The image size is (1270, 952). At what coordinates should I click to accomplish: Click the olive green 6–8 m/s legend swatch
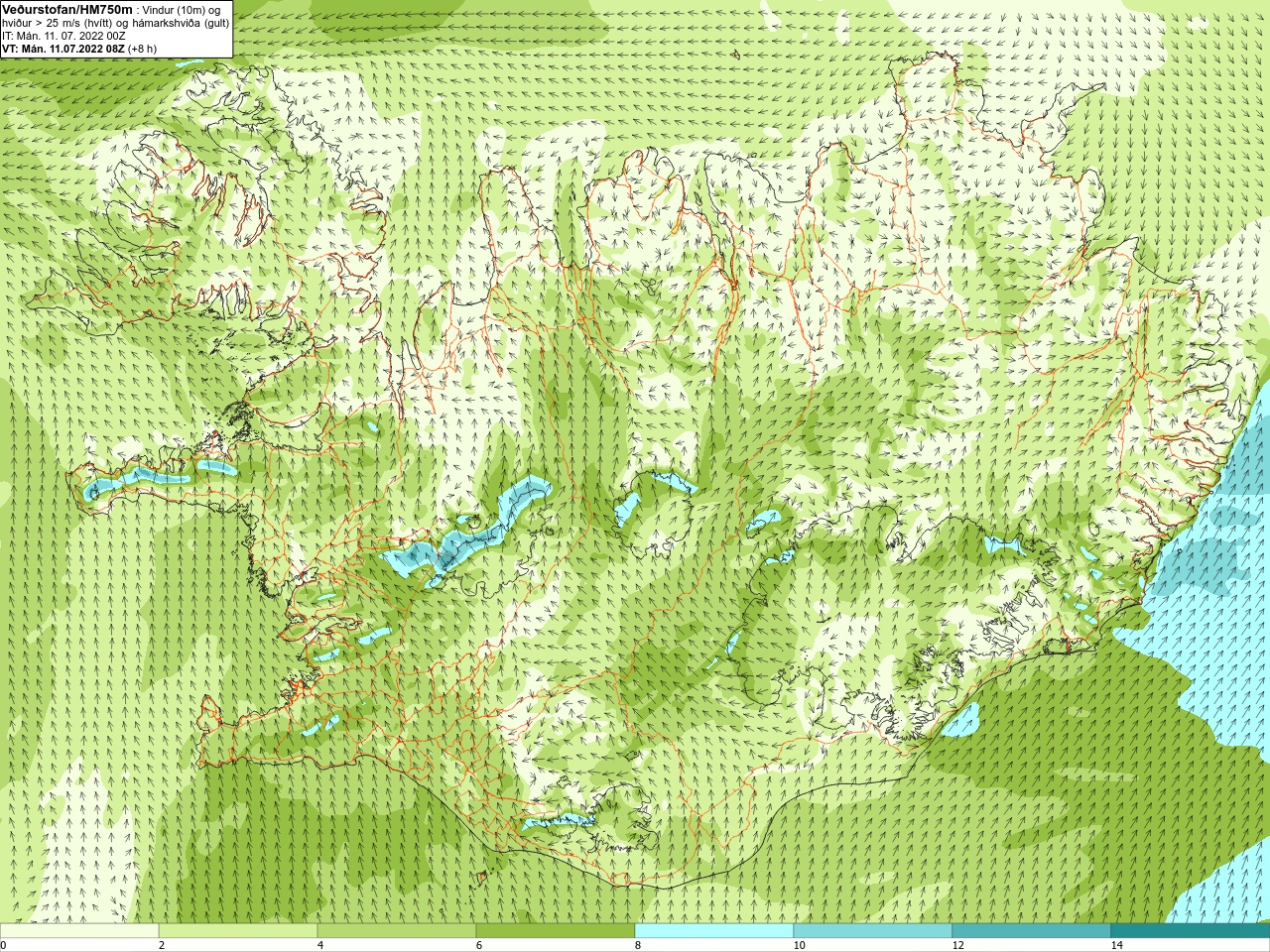coord(556,931)
